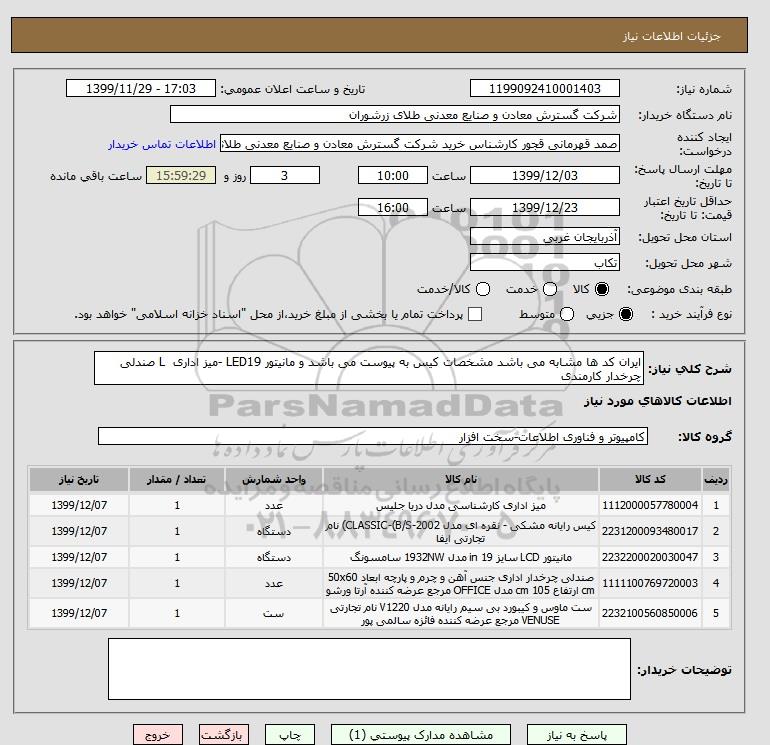
Task: Click the request creator name field
Action: pyautogui.click(x=419, y=144)
